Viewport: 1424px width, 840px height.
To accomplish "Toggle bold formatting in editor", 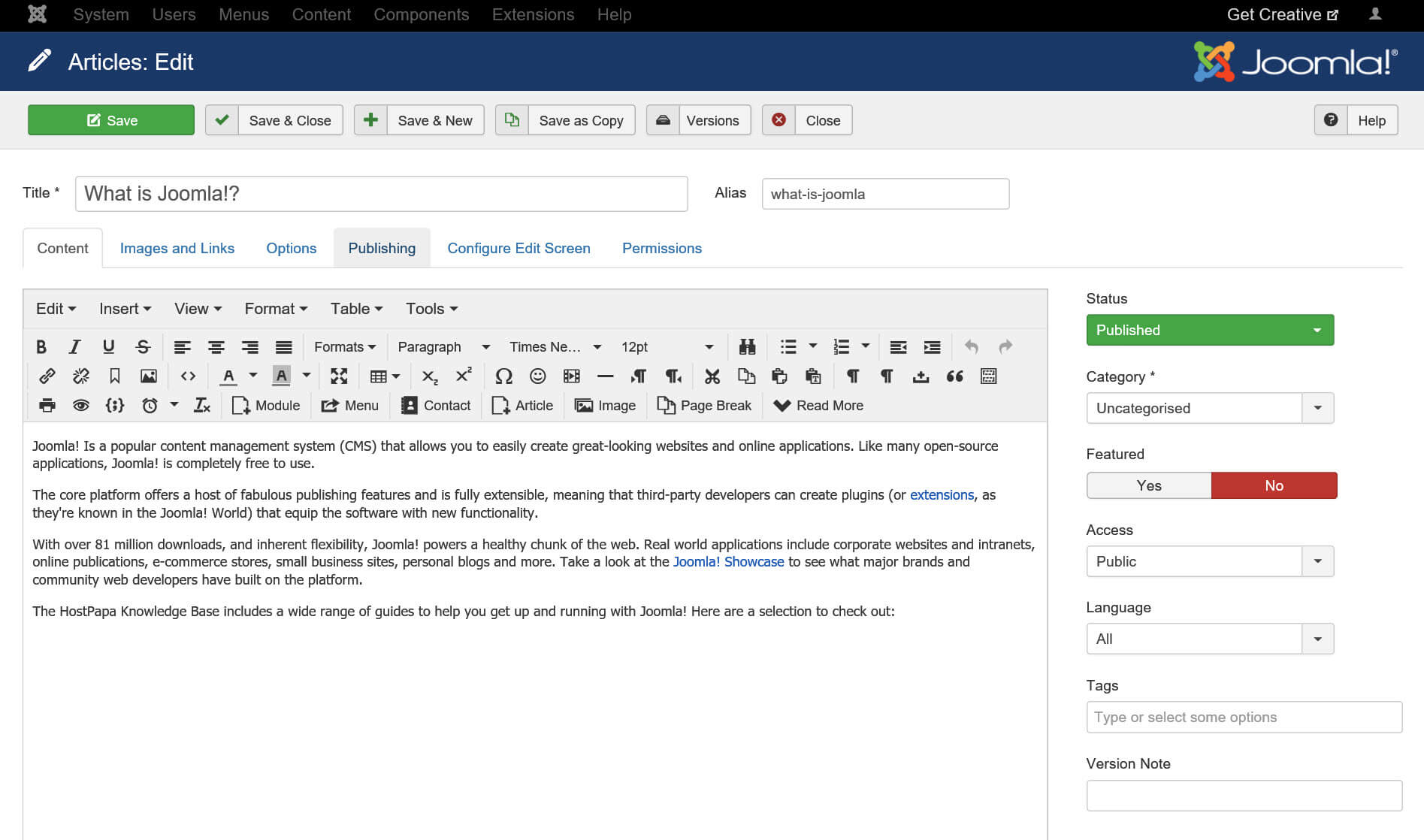I will tap(41, 346).
